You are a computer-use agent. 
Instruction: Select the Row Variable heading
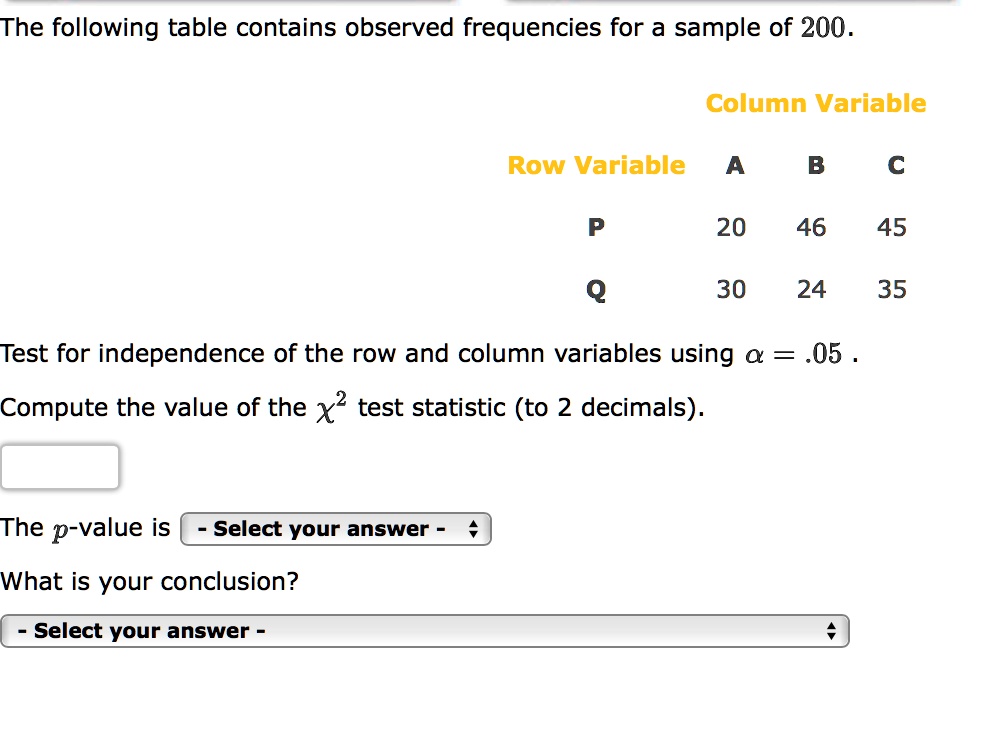pos(596,165)
